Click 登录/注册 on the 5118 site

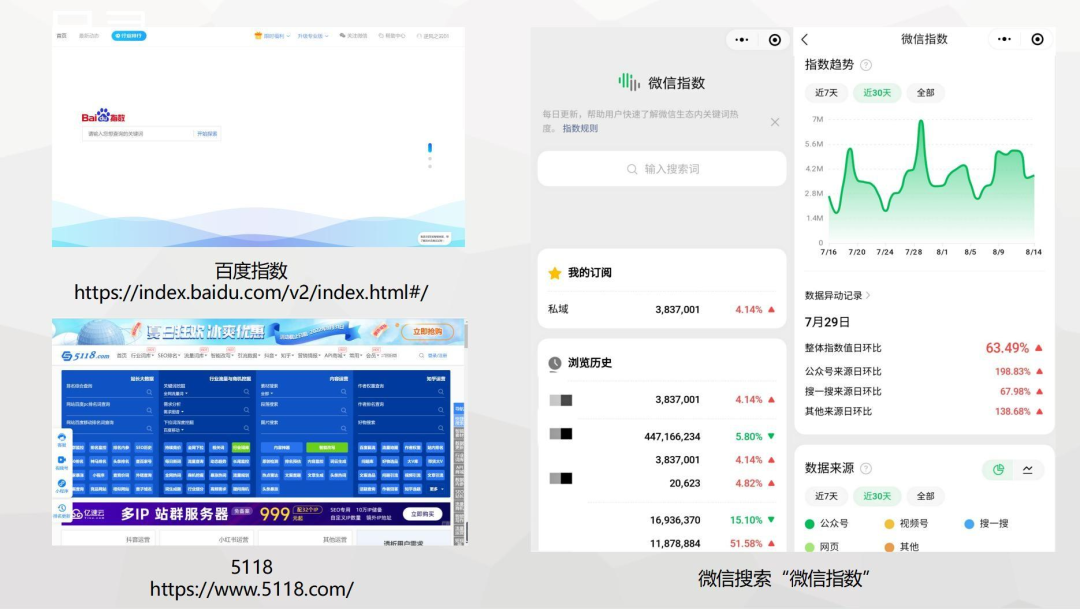pyautogui.click(x=437, y=355)
